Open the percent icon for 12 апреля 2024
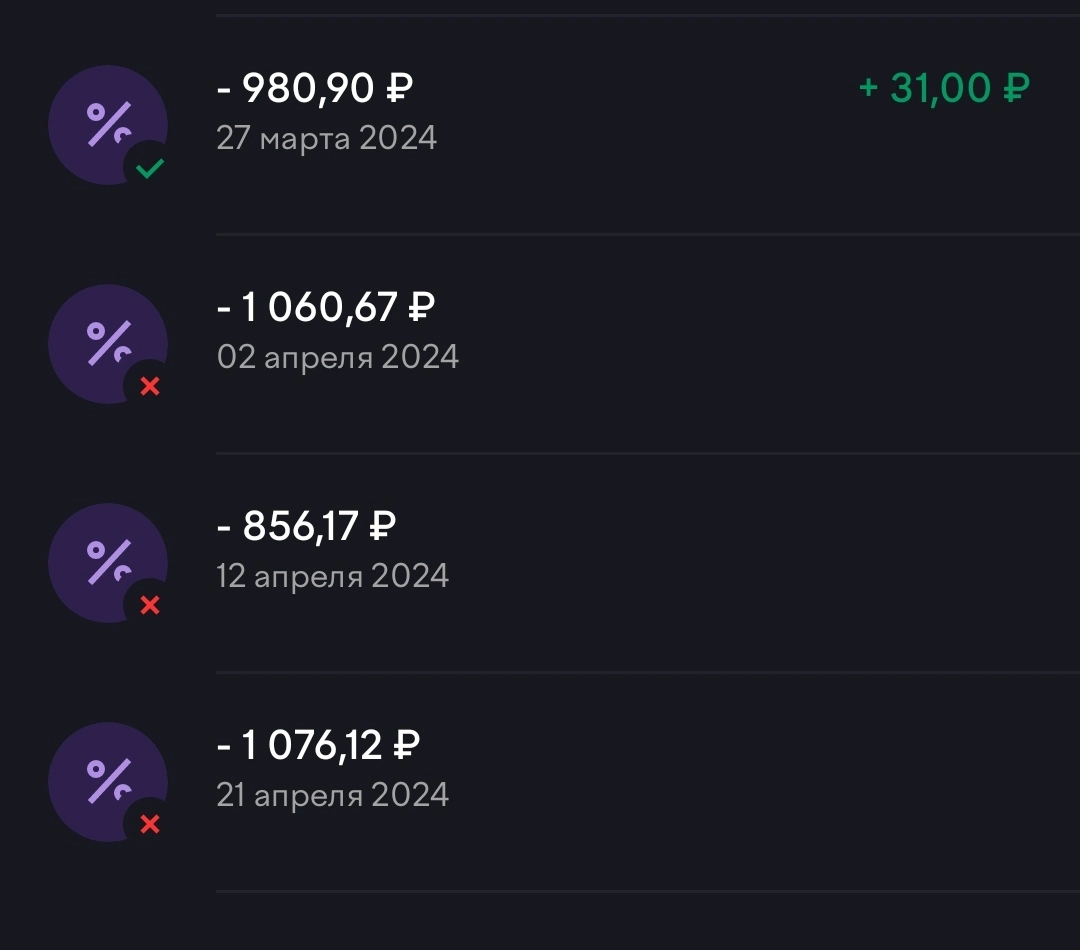The image size is (1080, 950). point(108,563)
